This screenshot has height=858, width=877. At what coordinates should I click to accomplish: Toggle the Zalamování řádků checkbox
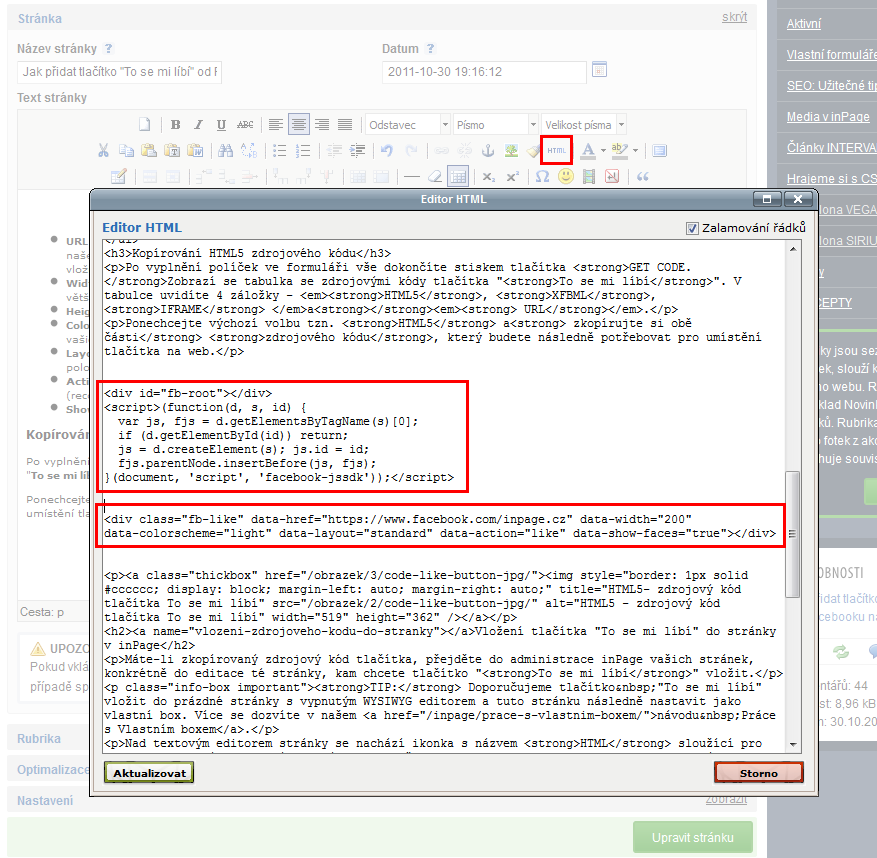[692, 228]
